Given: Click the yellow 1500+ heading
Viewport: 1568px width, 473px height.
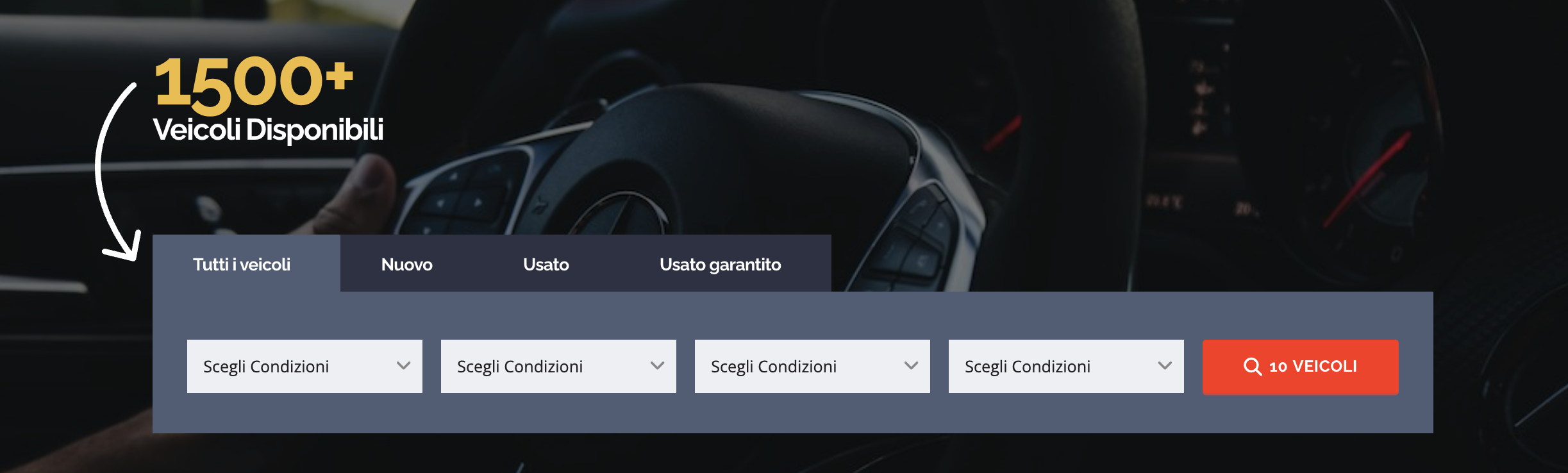Looking at the screenshot, I should coord(254,82).
